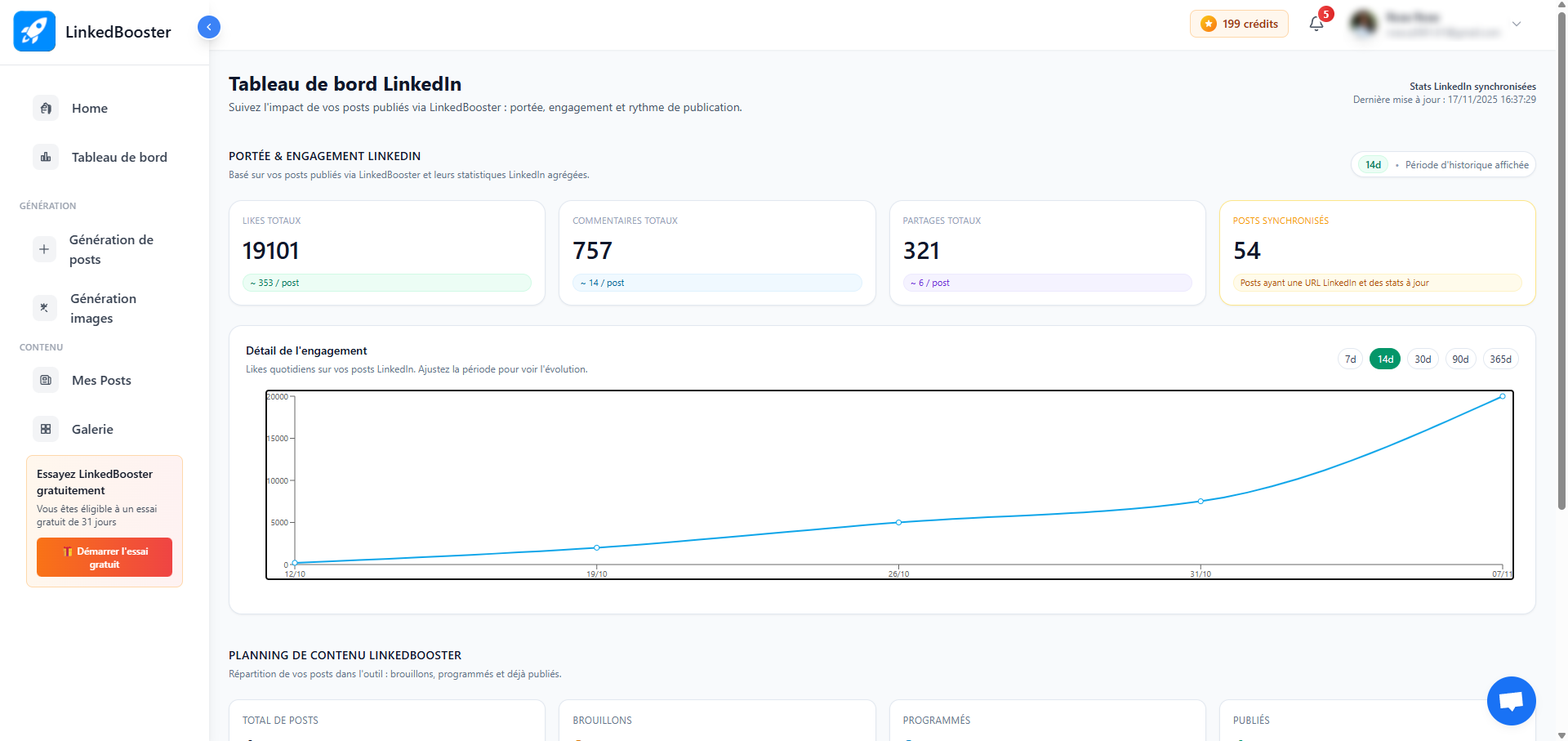1568x741 pixels.
Task: Select the Tableau de bord icon
Action: point(45,156)
